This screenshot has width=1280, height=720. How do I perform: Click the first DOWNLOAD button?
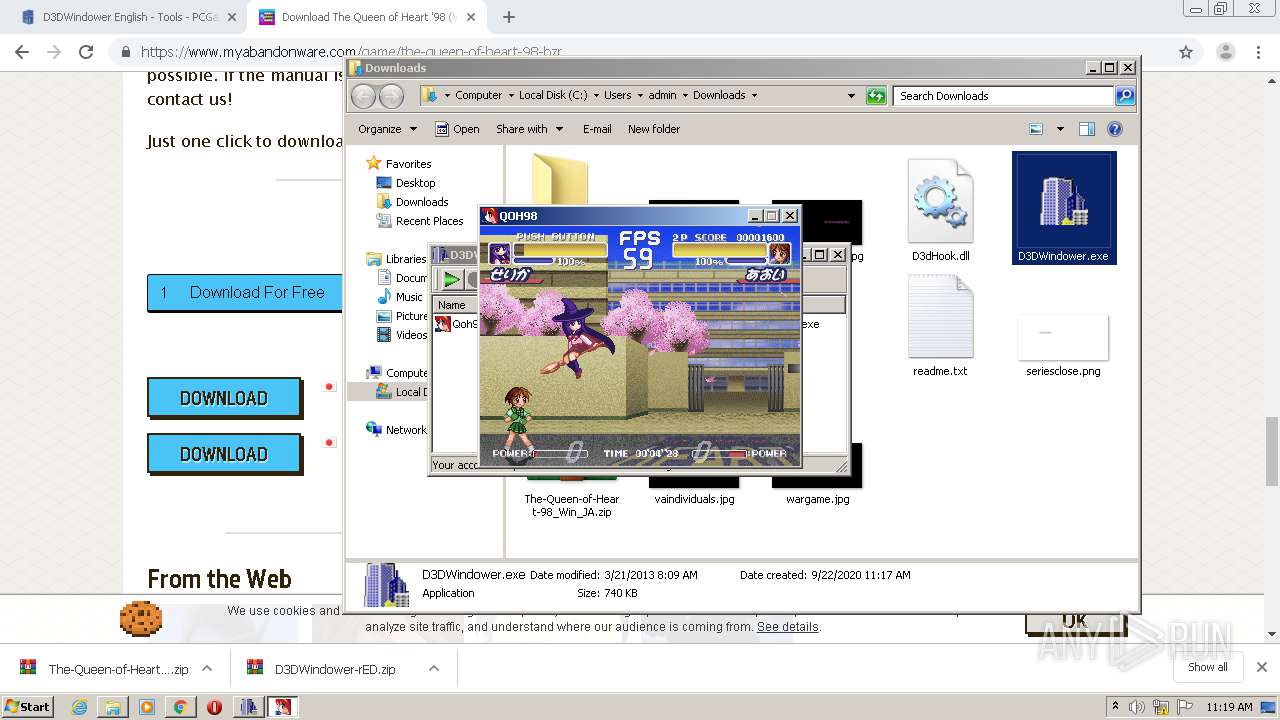pos(224,398)
